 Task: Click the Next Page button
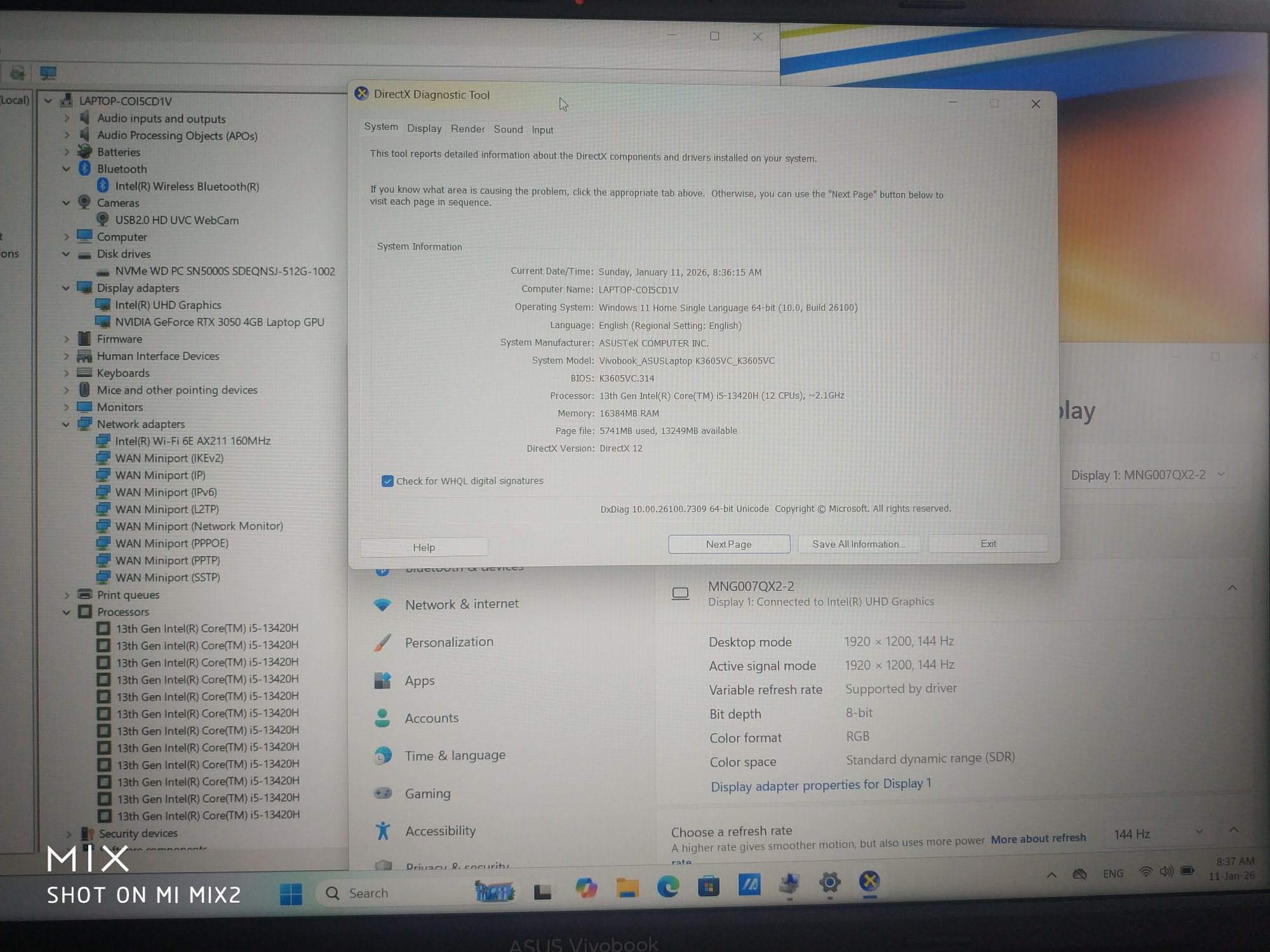pyautogui.click(x=728, y=544)
